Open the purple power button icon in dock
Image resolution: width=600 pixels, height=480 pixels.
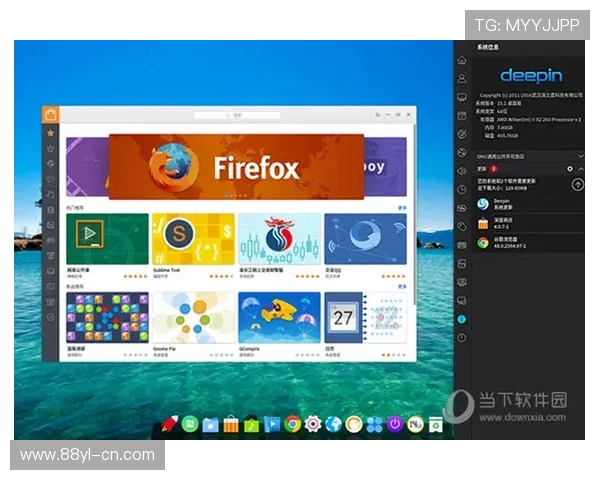coord(395,424)
